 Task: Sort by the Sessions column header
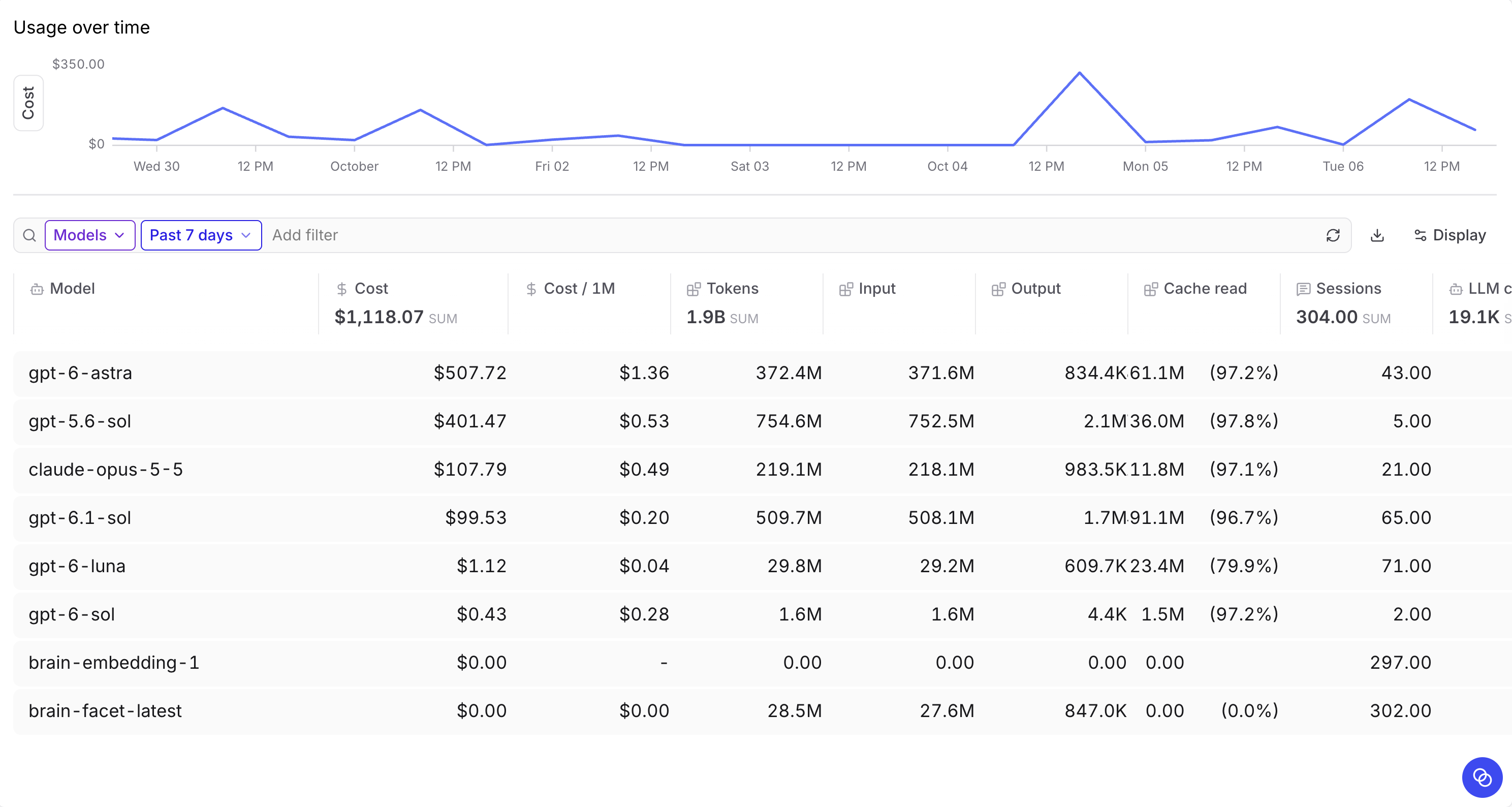pos(1348,288)
